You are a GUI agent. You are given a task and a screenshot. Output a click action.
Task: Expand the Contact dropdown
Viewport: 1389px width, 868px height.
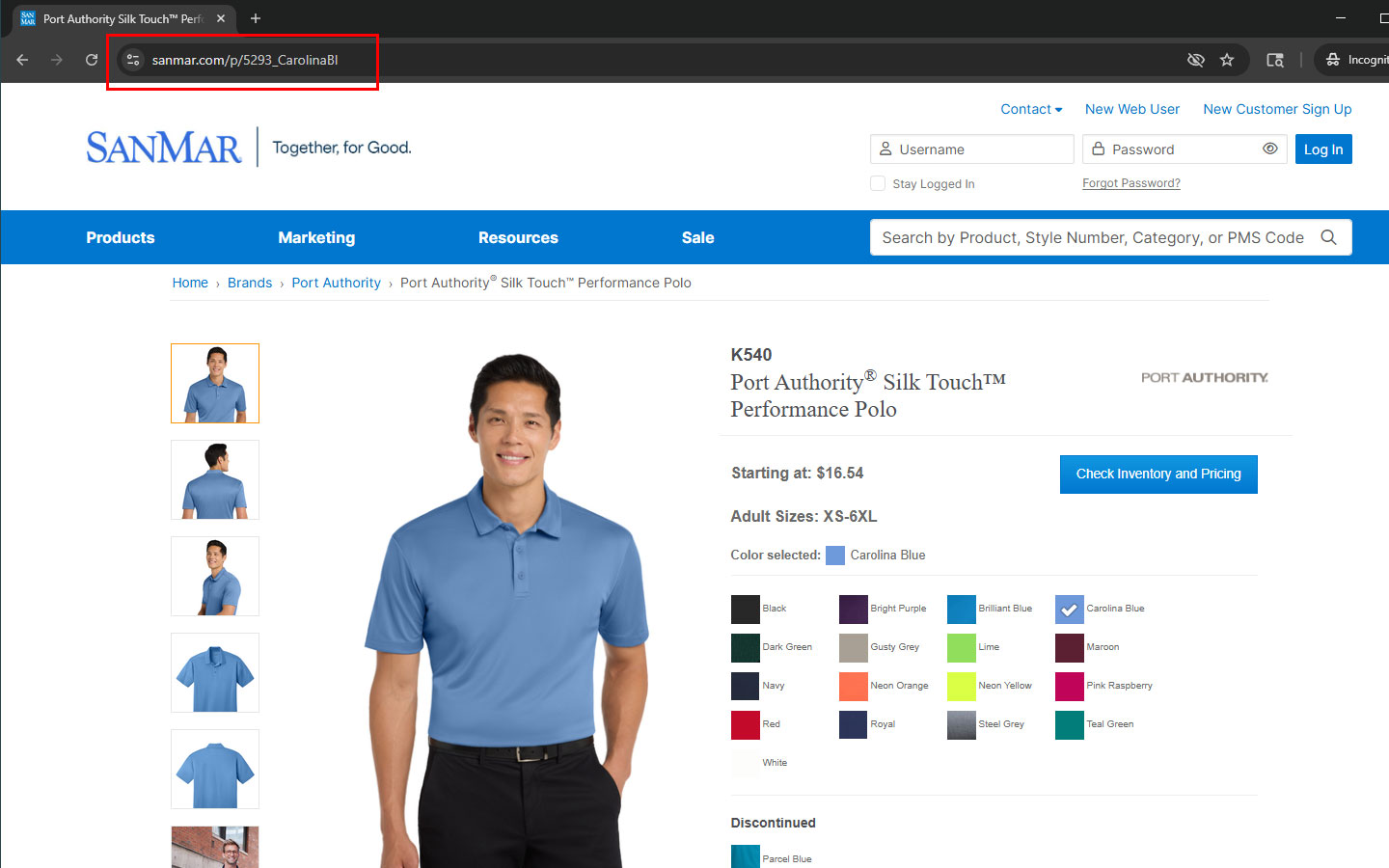1031,109
